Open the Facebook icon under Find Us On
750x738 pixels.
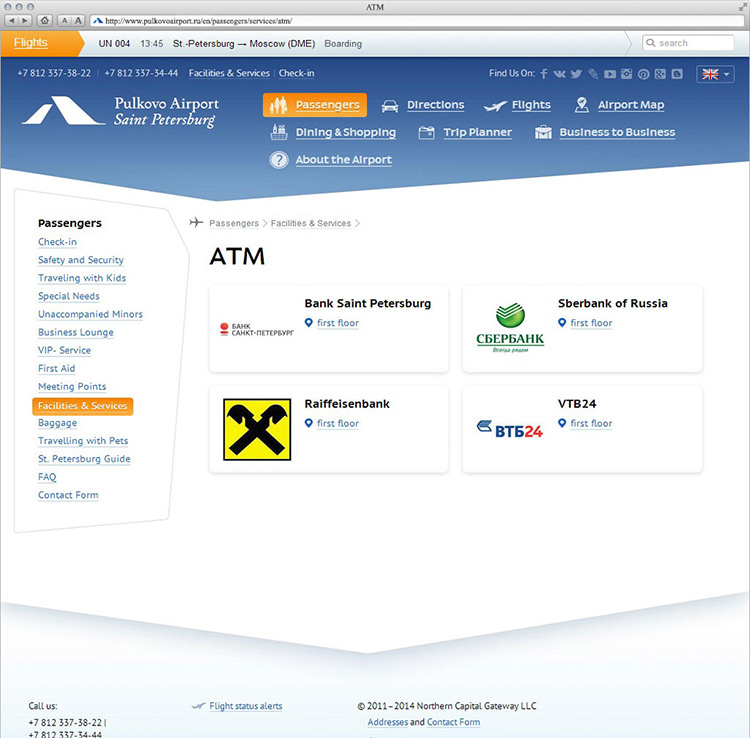pyautogui.click(x=544, y=74)
